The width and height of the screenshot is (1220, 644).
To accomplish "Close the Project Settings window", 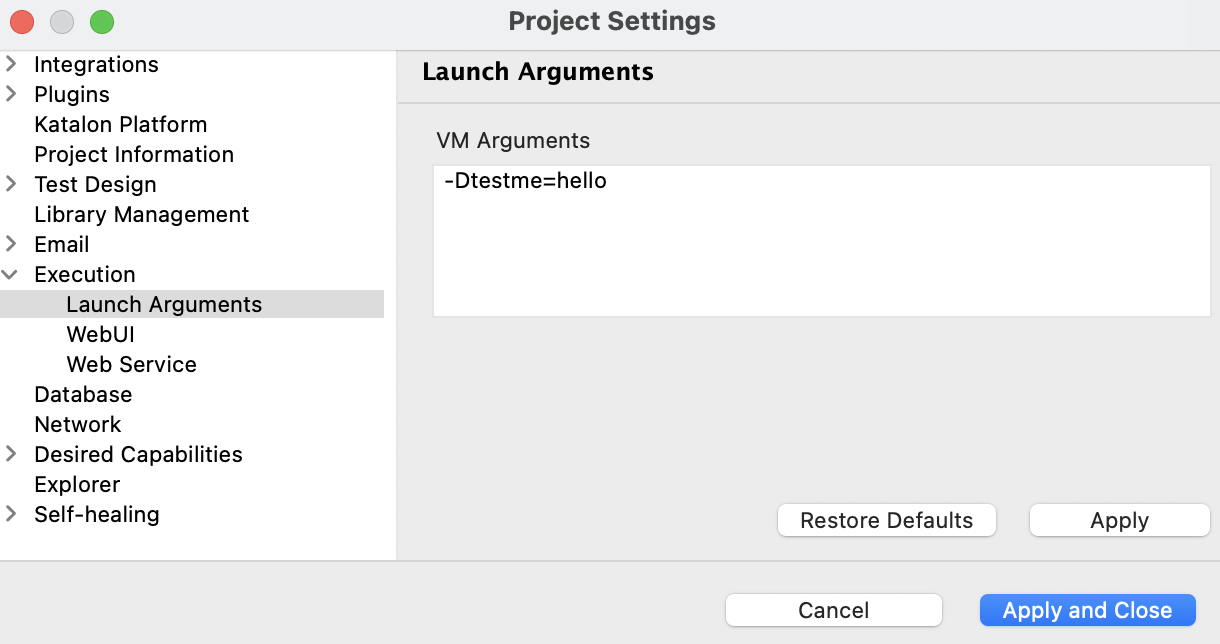I will coord(22,21).
